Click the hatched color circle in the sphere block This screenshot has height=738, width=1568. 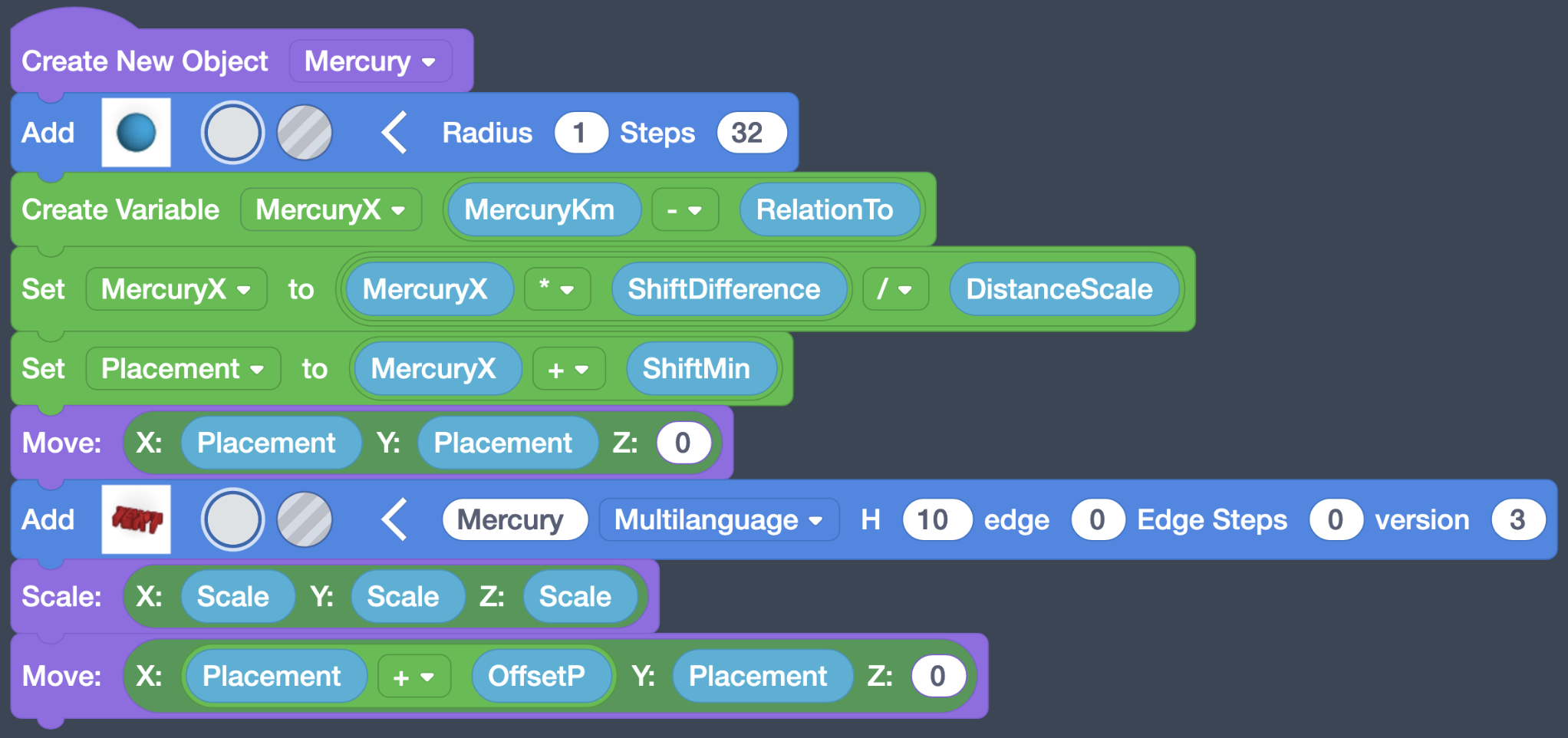coord(304,132)
